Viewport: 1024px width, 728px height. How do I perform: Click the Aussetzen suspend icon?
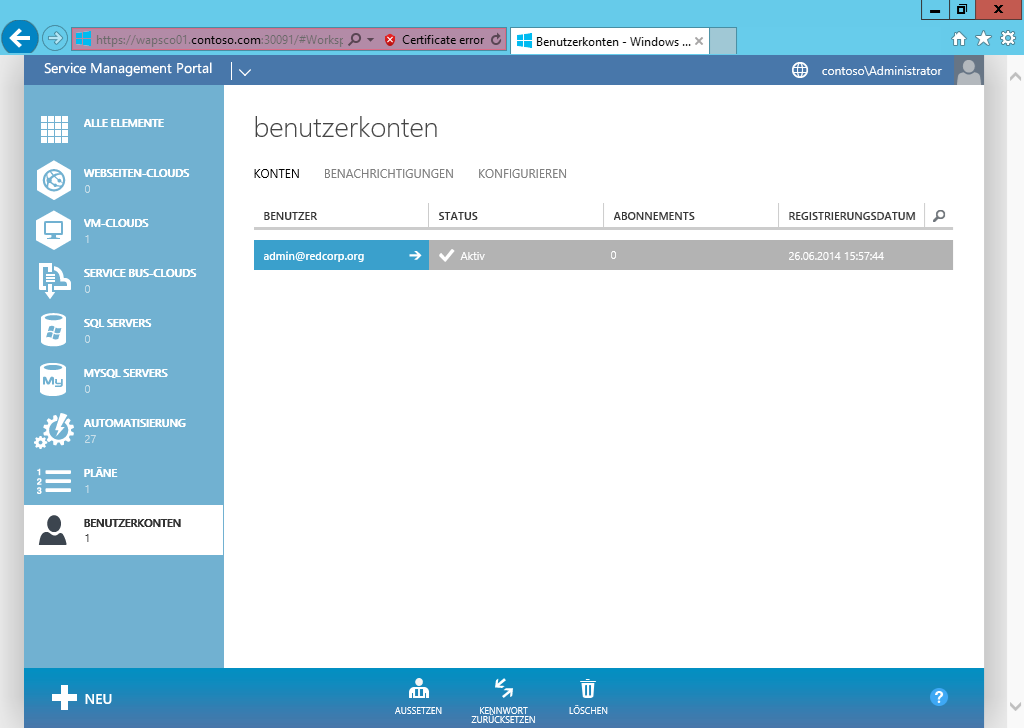coord(419,689)
